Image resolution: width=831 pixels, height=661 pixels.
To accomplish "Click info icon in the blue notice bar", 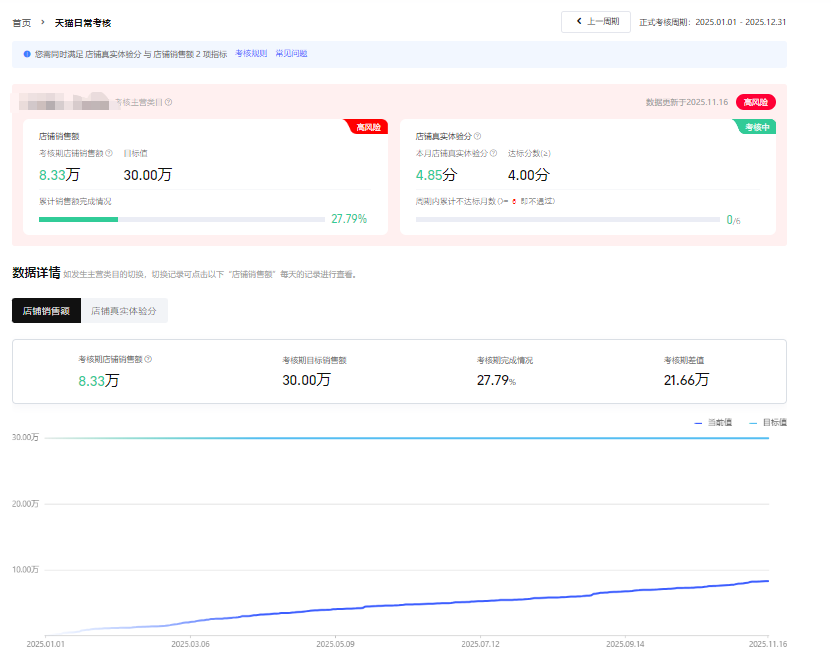I will pyautogui.click(x=27, y=54).
